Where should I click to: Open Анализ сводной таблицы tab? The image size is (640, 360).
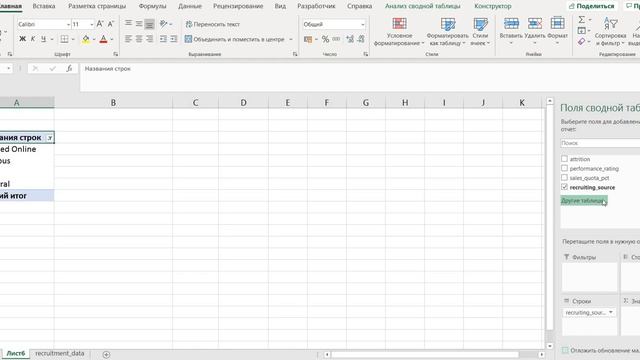pos(422,6)
